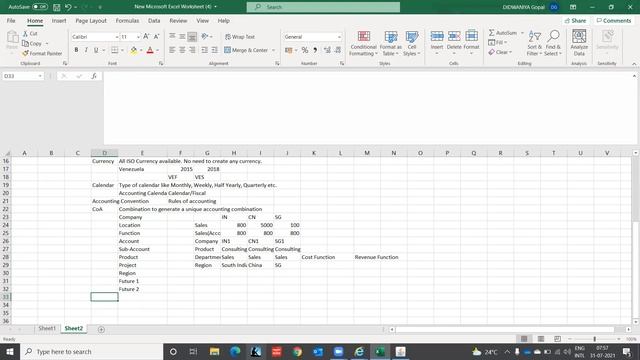This screenshot has width=640, height=360.
Task: Switch to the Formulas tab
Action: click(x=127, y=20)
